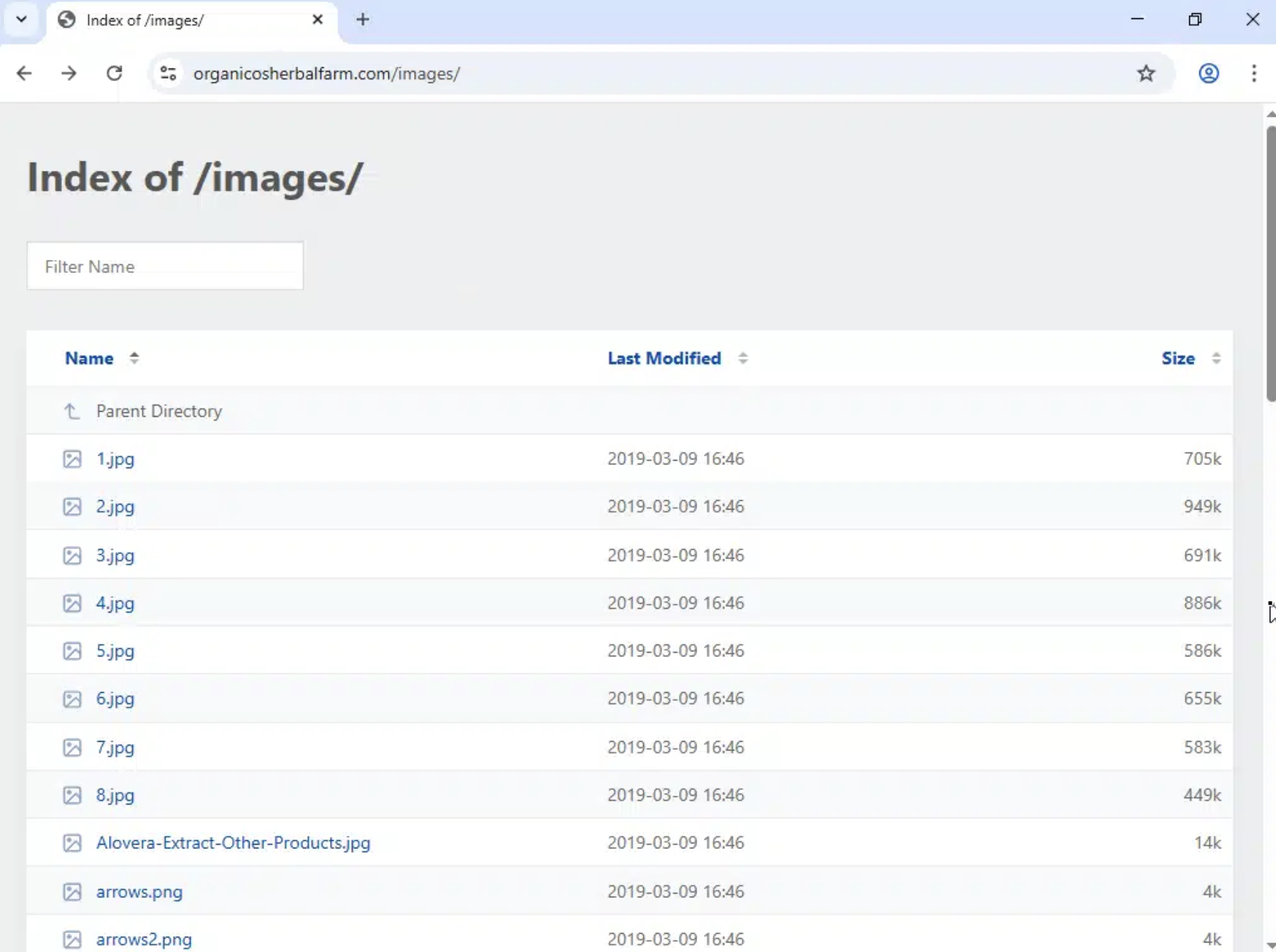The height and width of the screenshot is (952, 1276).
Task: Click the modified date of 8.jpg
Action: point(676,794)
